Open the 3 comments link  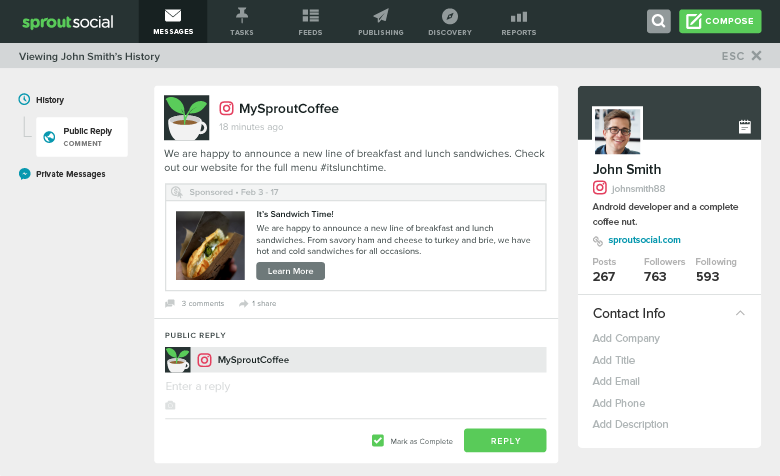[x=202, y=303]
